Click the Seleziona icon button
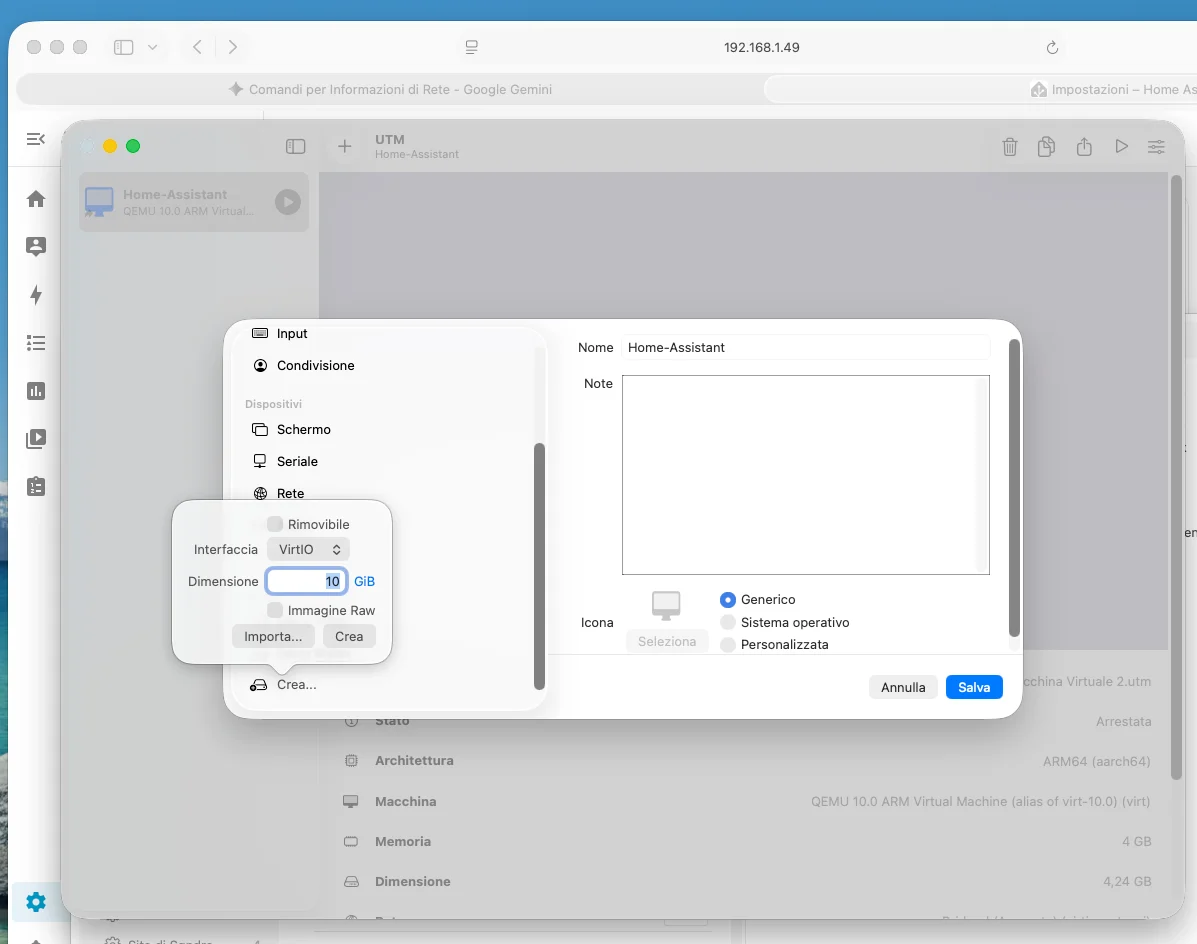The width and height of the screenshot is (1197, 944). (667, 642)
